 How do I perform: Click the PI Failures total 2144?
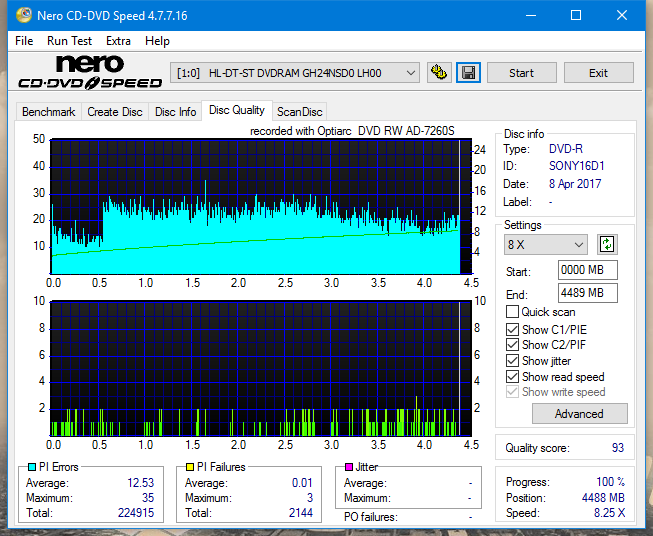click(x=301, y=512)
